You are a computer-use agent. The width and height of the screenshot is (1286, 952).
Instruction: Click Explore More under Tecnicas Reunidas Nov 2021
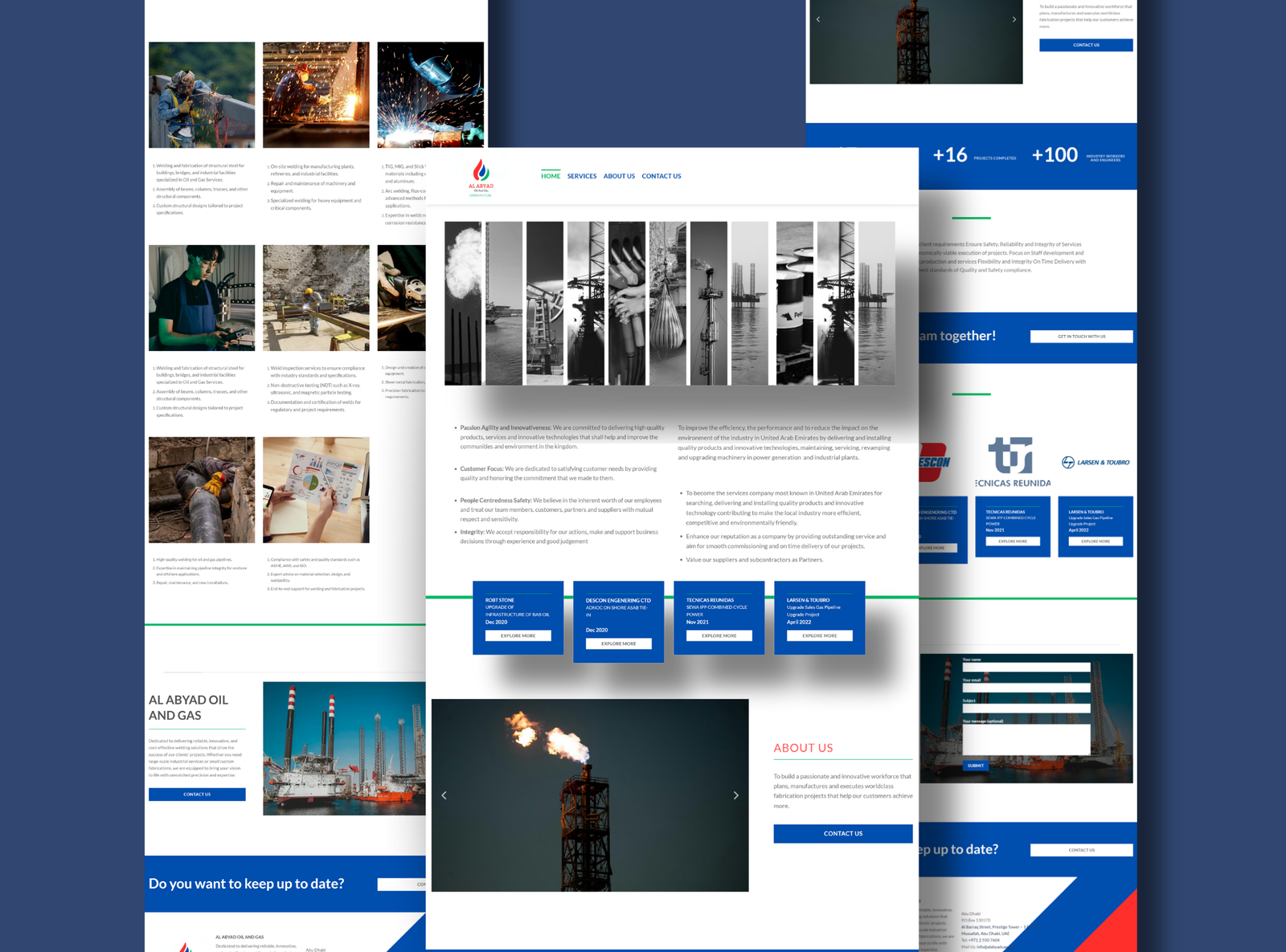click(x=719, y=635)
